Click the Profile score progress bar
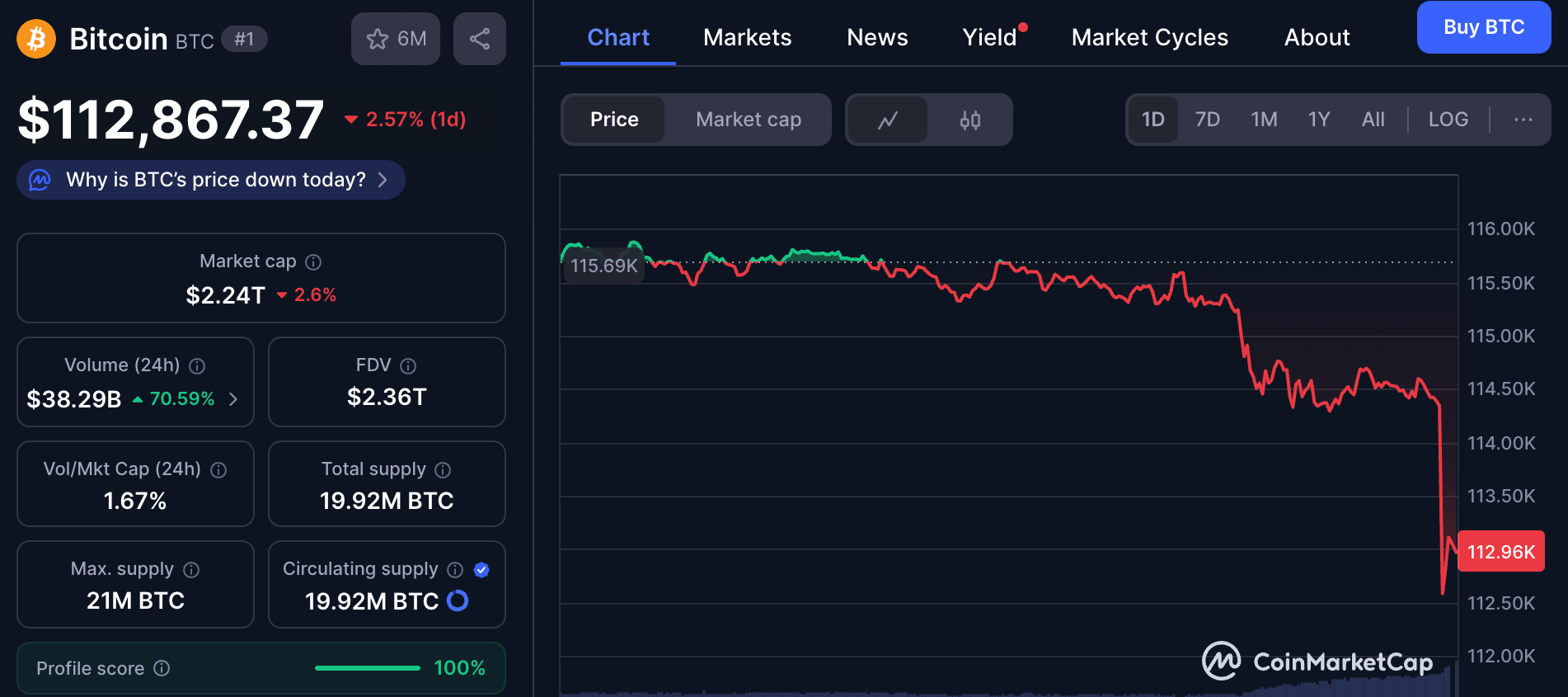The width and height of the screenshot is (1568, 697). pyautogui.click(x=368, y=668)
